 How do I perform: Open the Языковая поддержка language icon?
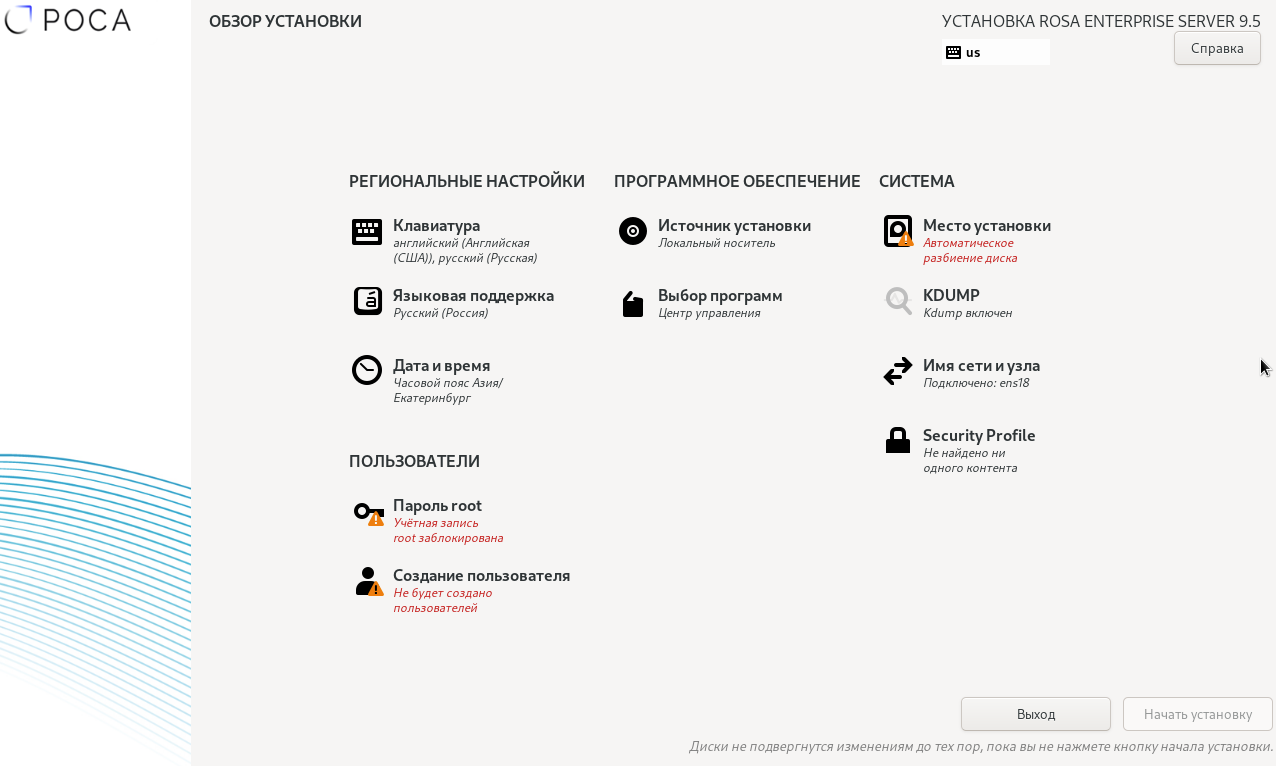[x=367, y=301]
